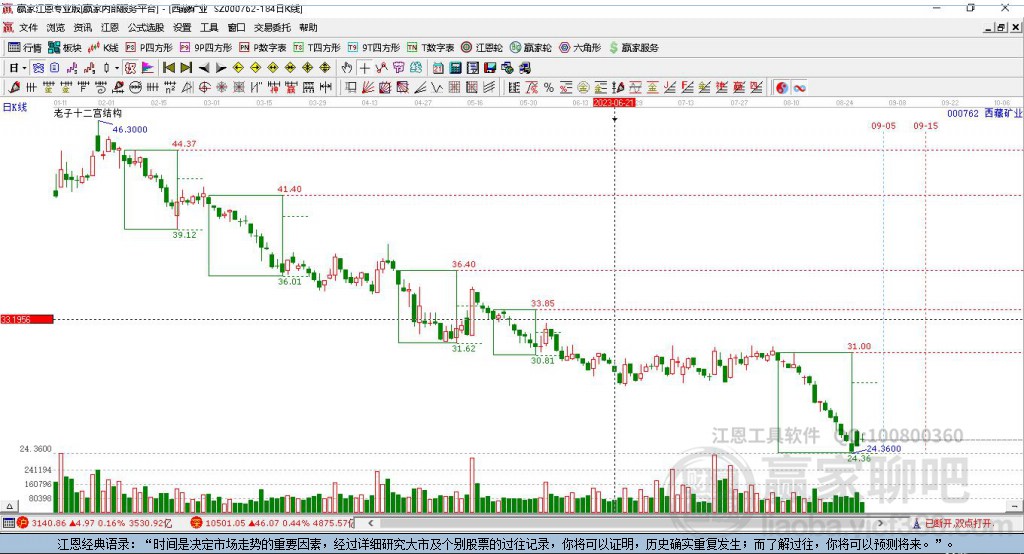This screenshot has width=1024, height=554.
Task: Click the save floppy disk icon
Action: [490, 68]
